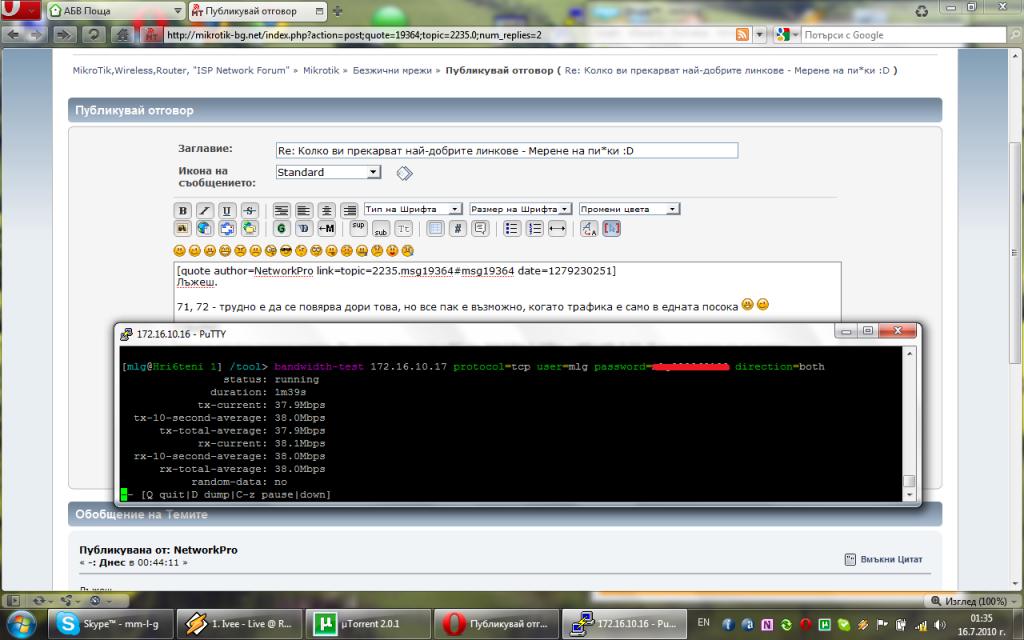Insert code block using the # button
Screen dimensions: 1024x640
click(x=457, y=228)
